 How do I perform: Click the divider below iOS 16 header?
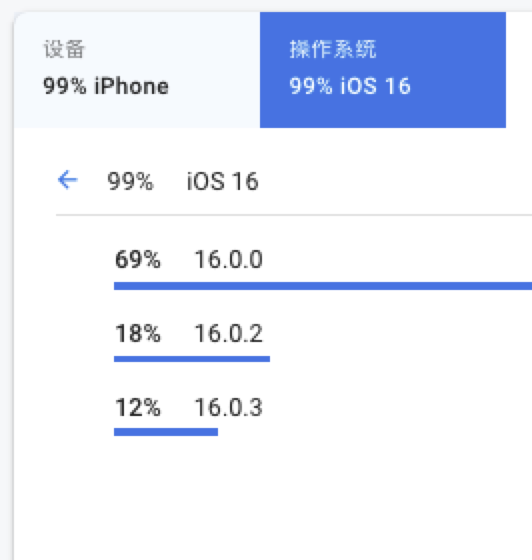pyautogui.click(x=294, y=215)
